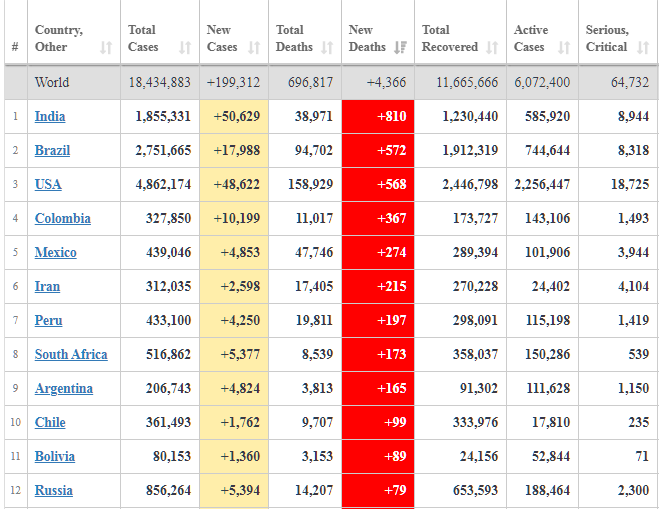The height and width of the screenshot is (509, 659).
Task: Click New Deaths active sort icon
Action: click(400, 47)
